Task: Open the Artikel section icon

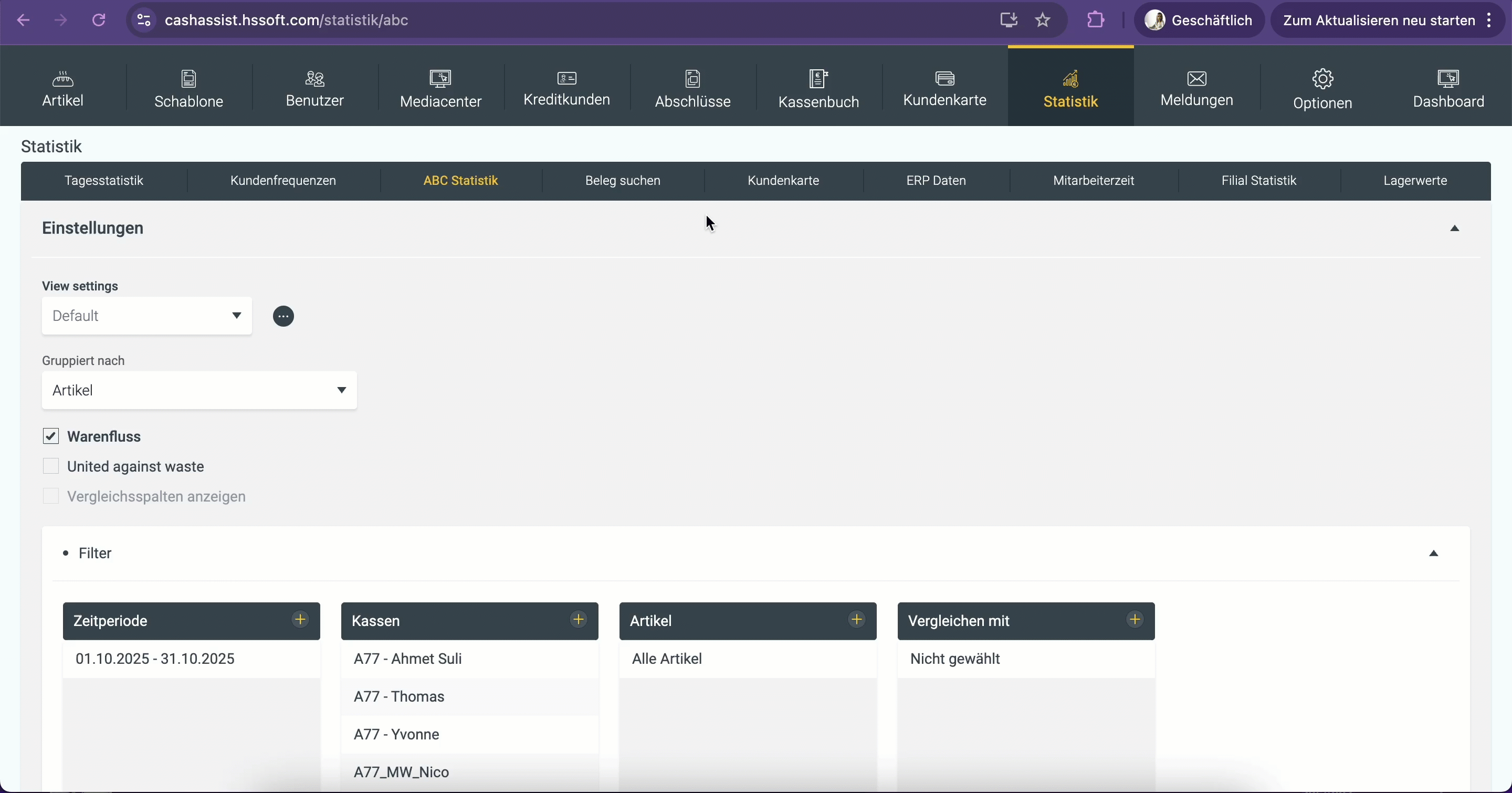Action: 63,79
